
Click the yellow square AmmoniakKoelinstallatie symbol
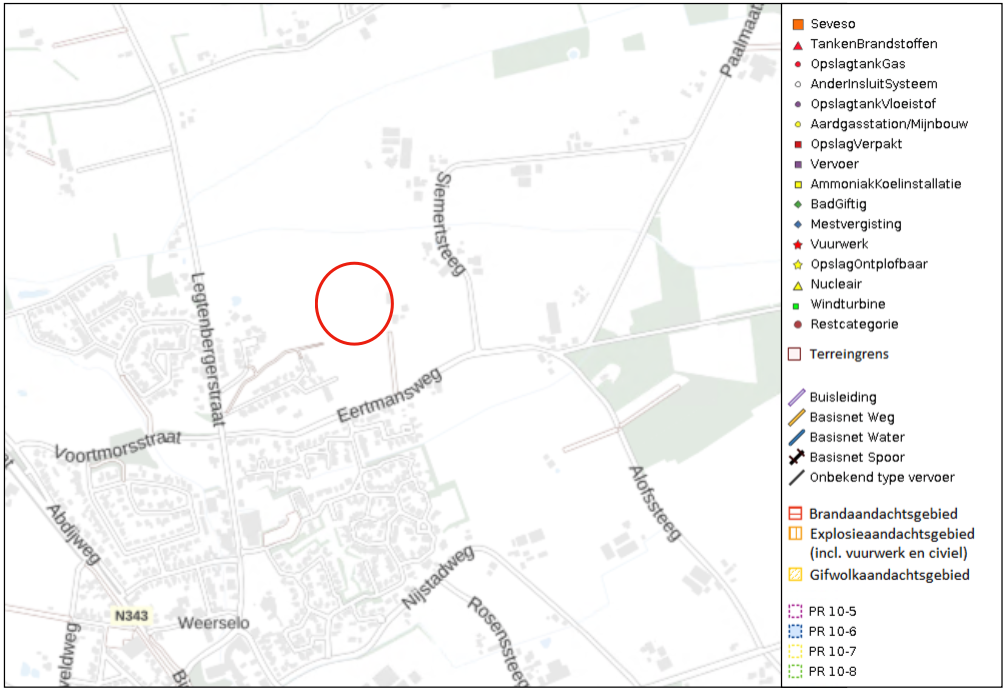798,185
